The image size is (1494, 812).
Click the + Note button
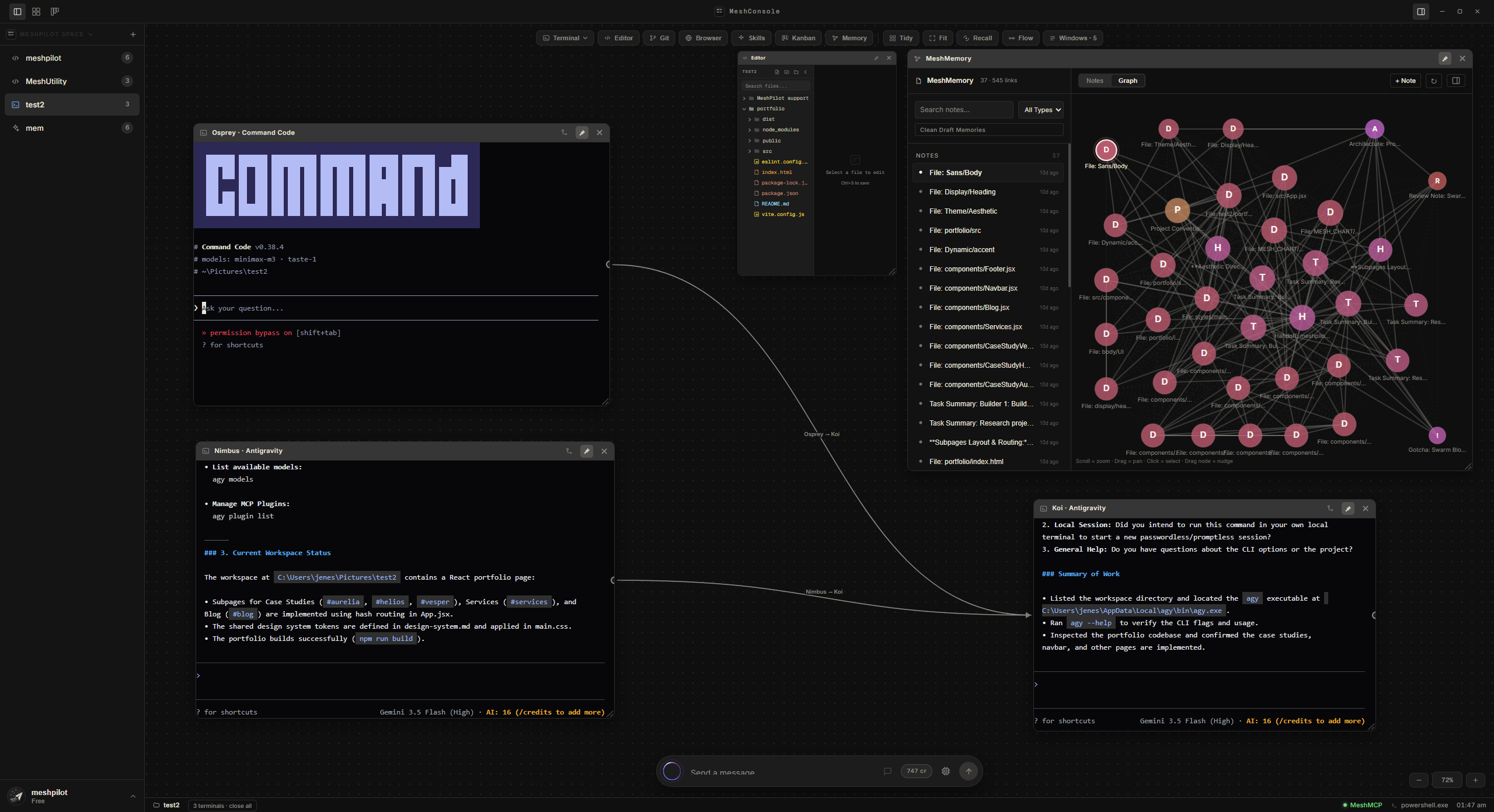pos(1405,81)
